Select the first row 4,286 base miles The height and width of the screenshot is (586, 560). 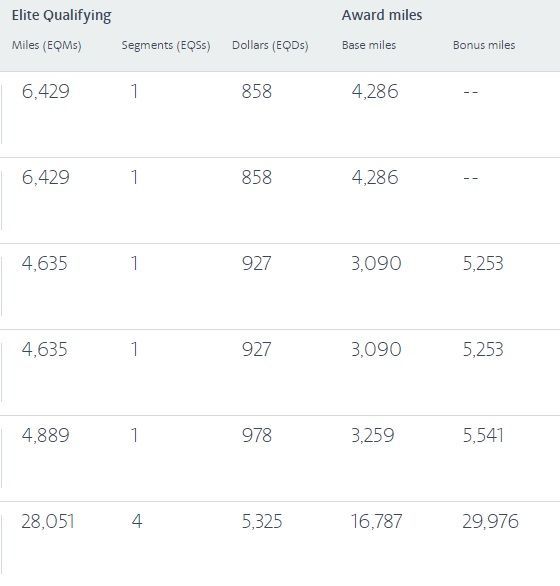point(375,92)
